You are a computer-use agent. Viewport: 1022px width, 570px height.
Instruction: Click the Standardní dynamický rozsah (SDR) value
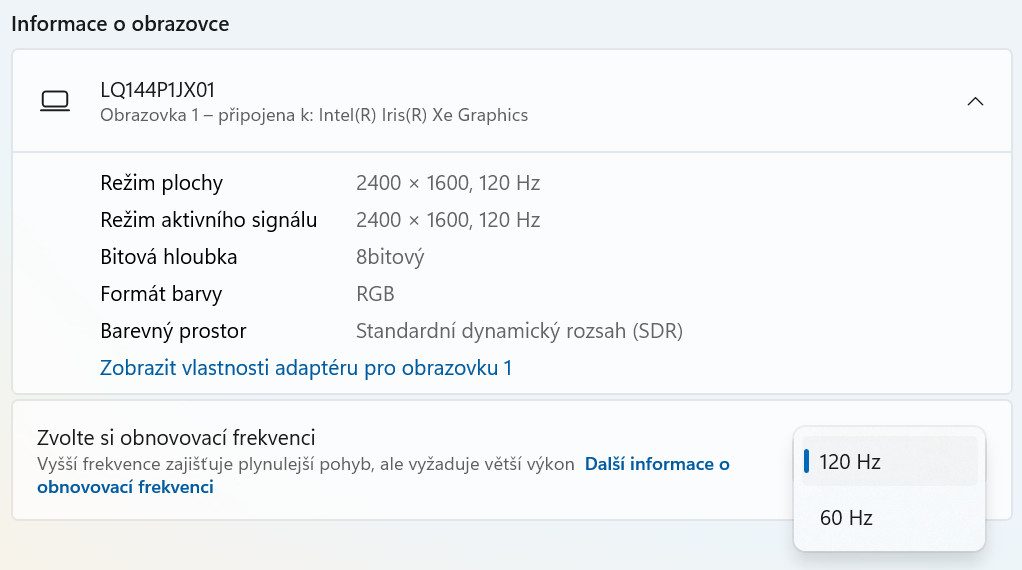[519, 331]
